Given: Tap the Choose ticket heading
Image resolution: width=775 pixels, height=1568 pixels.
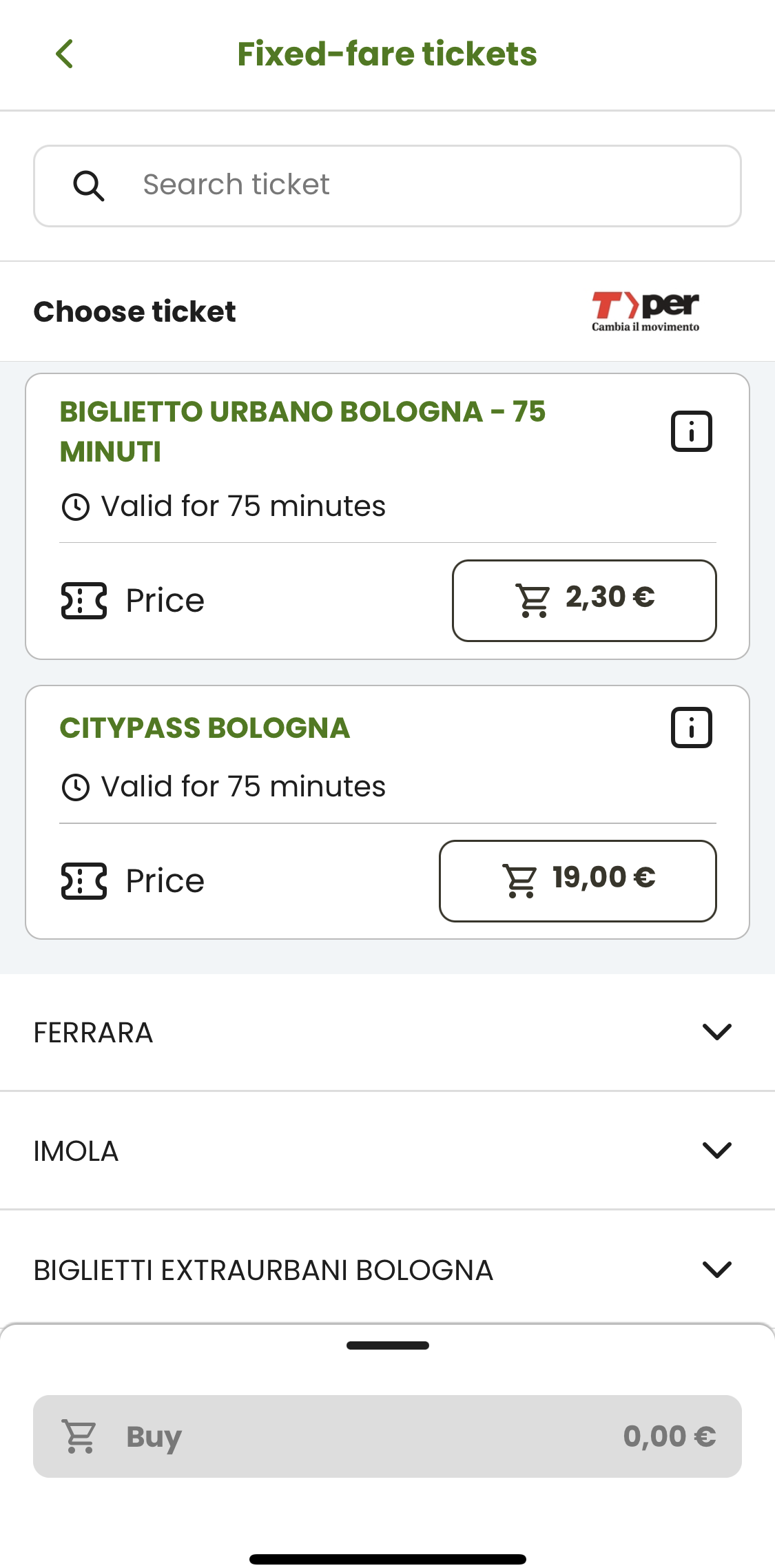Looking at the screenshot, I should tap(135, 311).
